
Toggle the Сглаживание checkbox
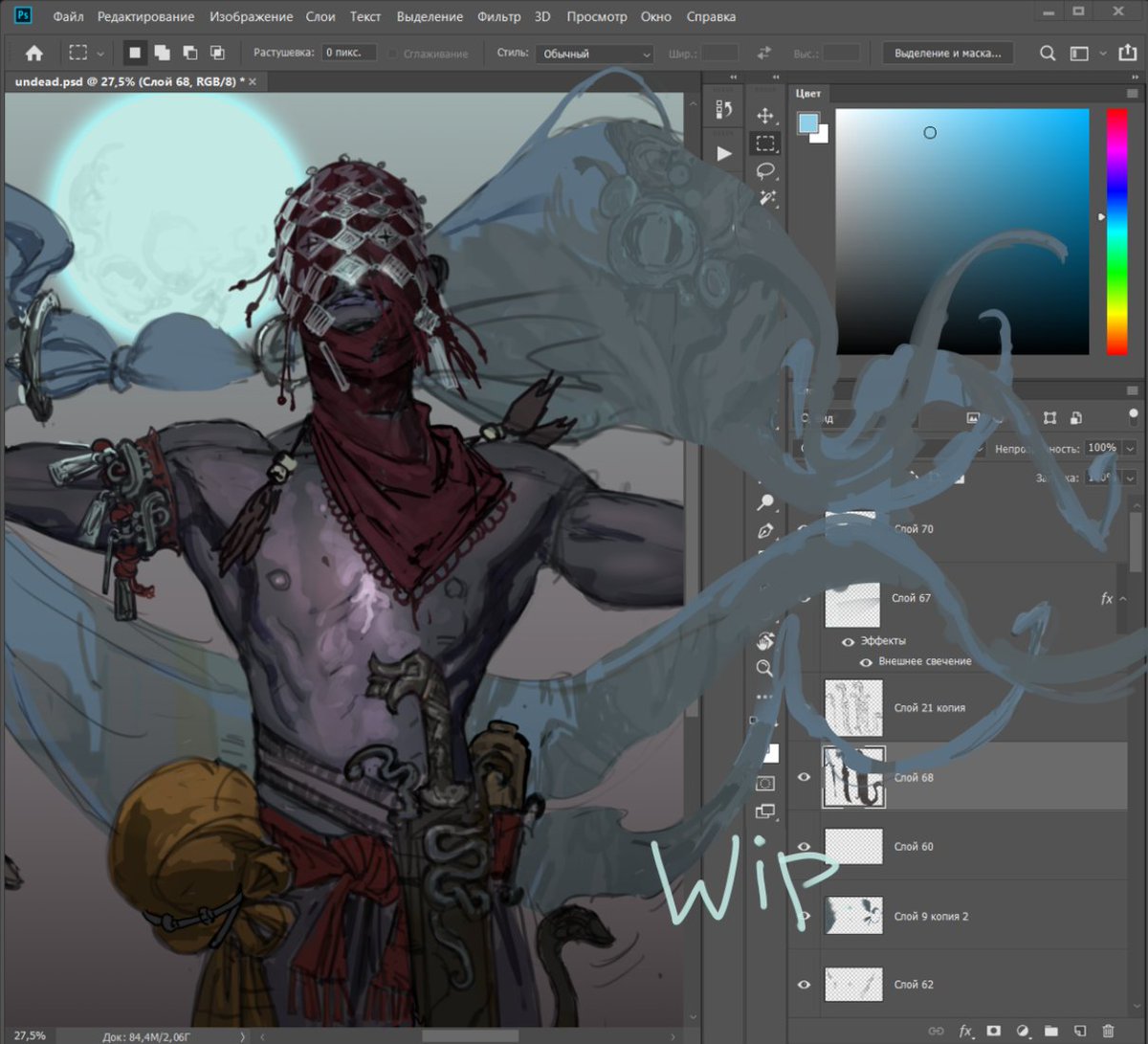click(x=393, y=54)
